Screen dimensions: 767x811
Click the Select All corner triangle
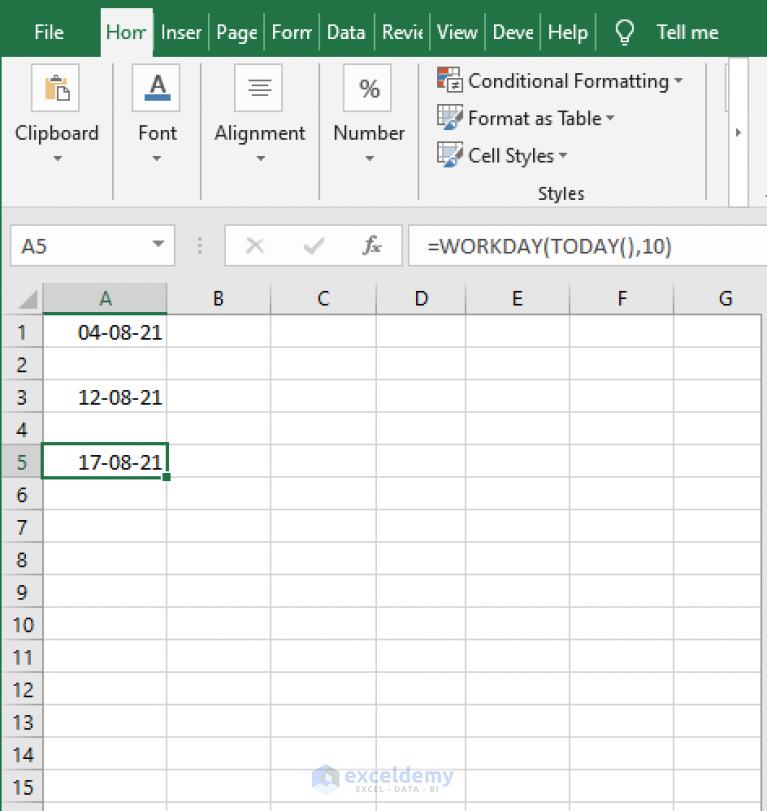click(28, 299)
